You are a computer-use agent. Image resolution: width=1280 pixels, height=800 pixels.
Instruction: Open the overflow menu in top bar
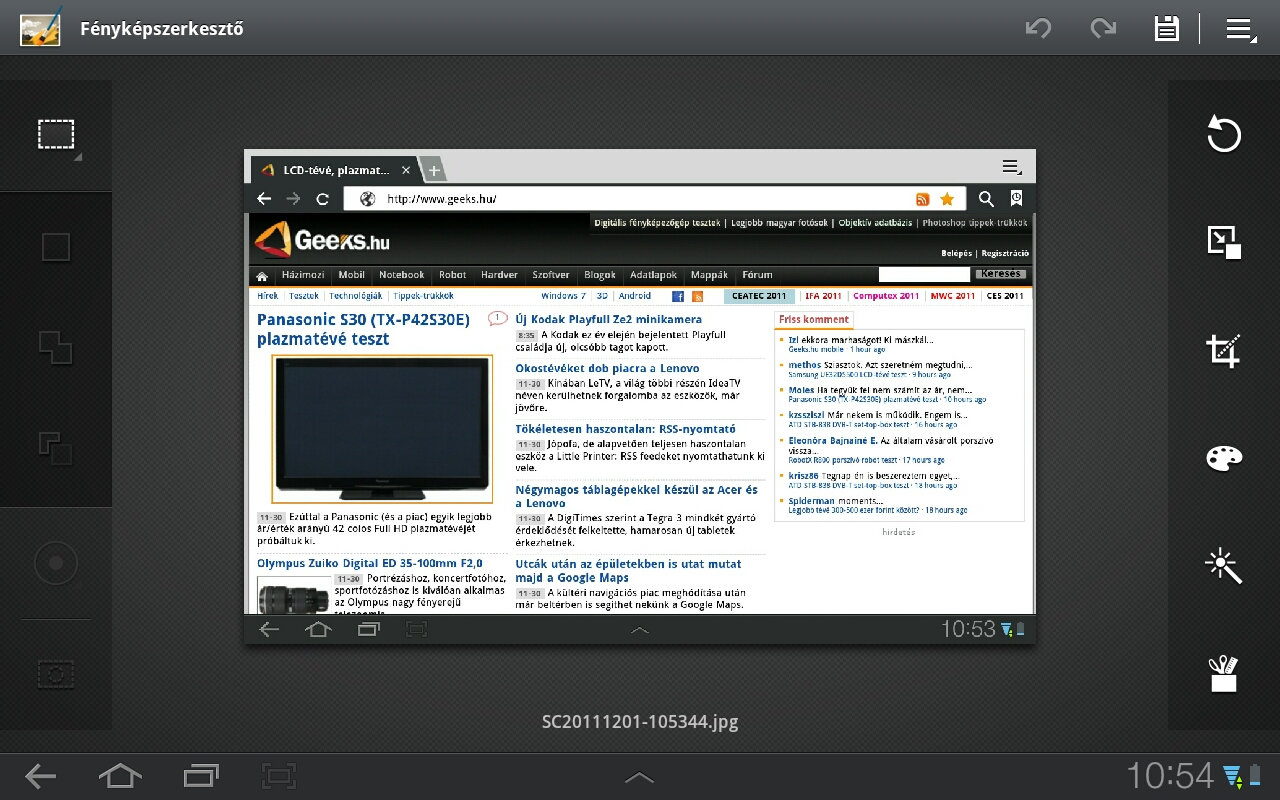[x=1240, y=28]
